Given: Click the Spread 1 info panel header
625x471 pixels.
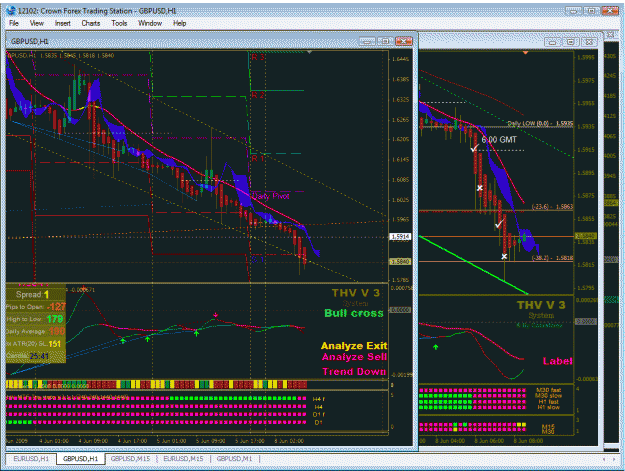Looking at the screenshot, I should [x=33, y=294].
